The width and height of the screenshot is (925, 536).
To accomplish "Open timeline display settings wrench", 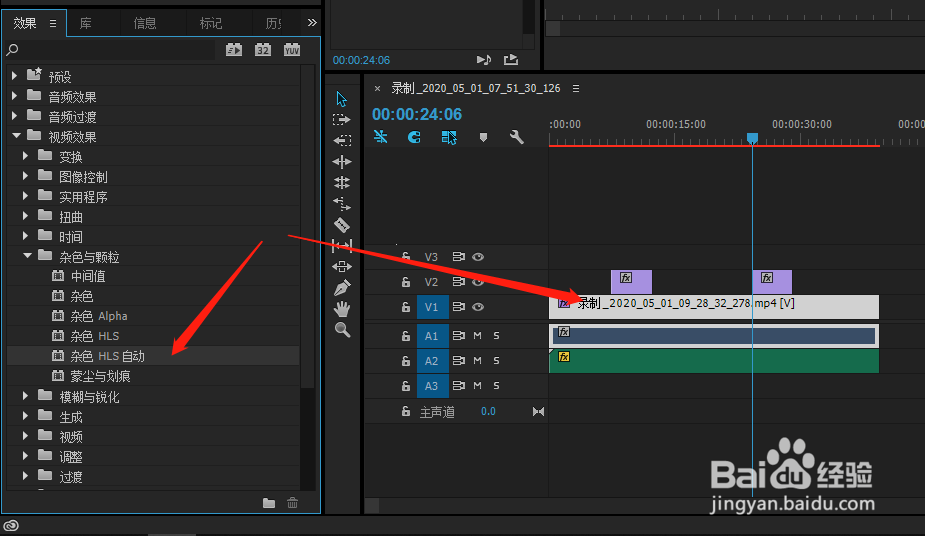I will point(517,137).
